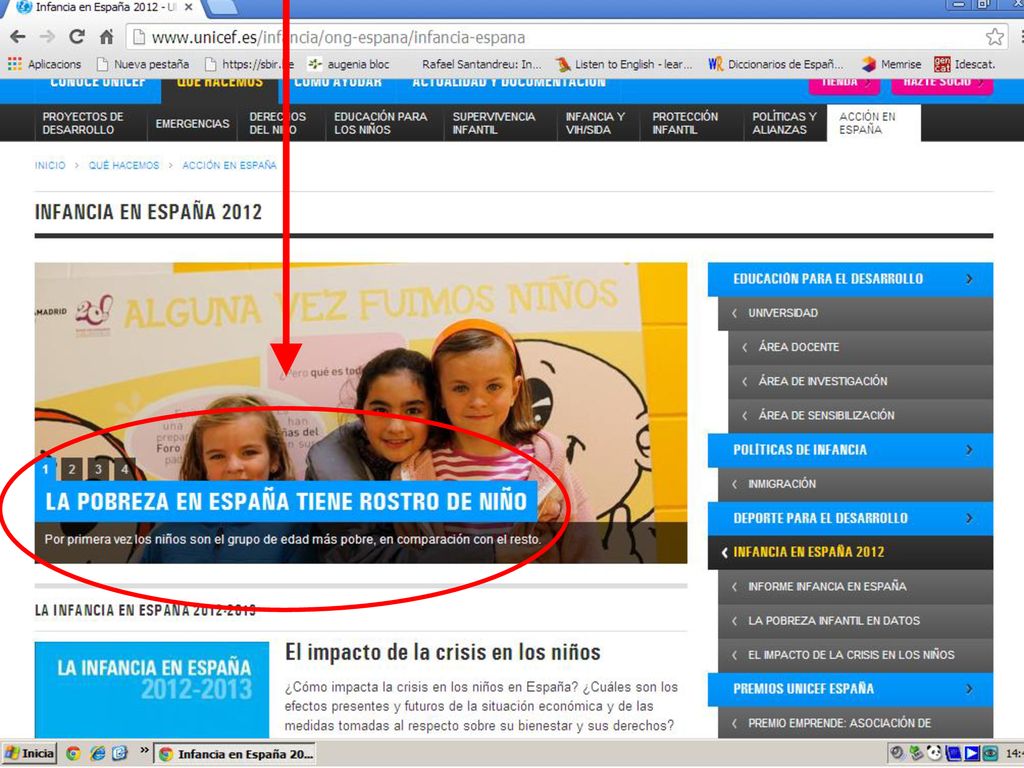Open the Listen to English bookmark
The width and height of the screenshot is (1024, 768).
623,64
